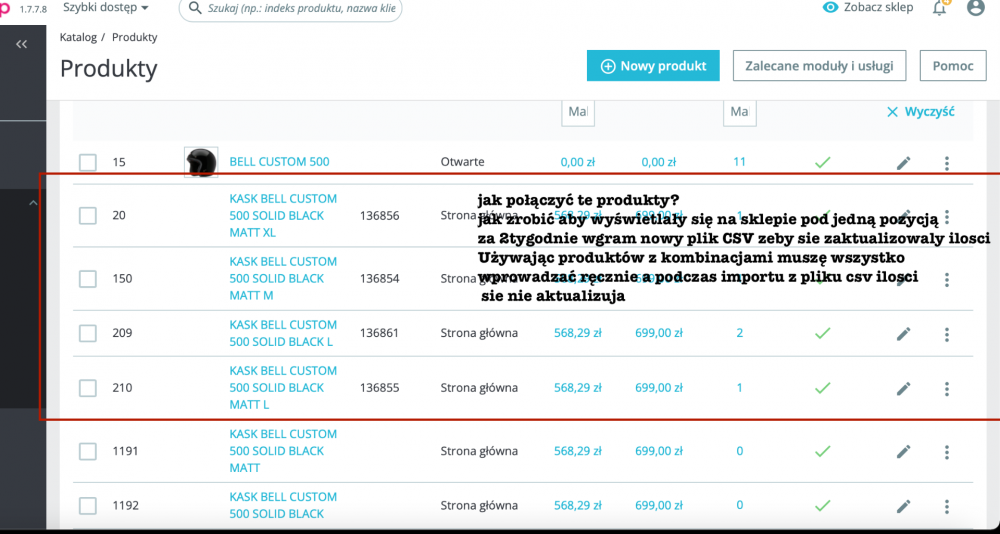The image size is (1000, 534).
Task: Select checkbox for product 1192
Action: (x=88, y=505)
